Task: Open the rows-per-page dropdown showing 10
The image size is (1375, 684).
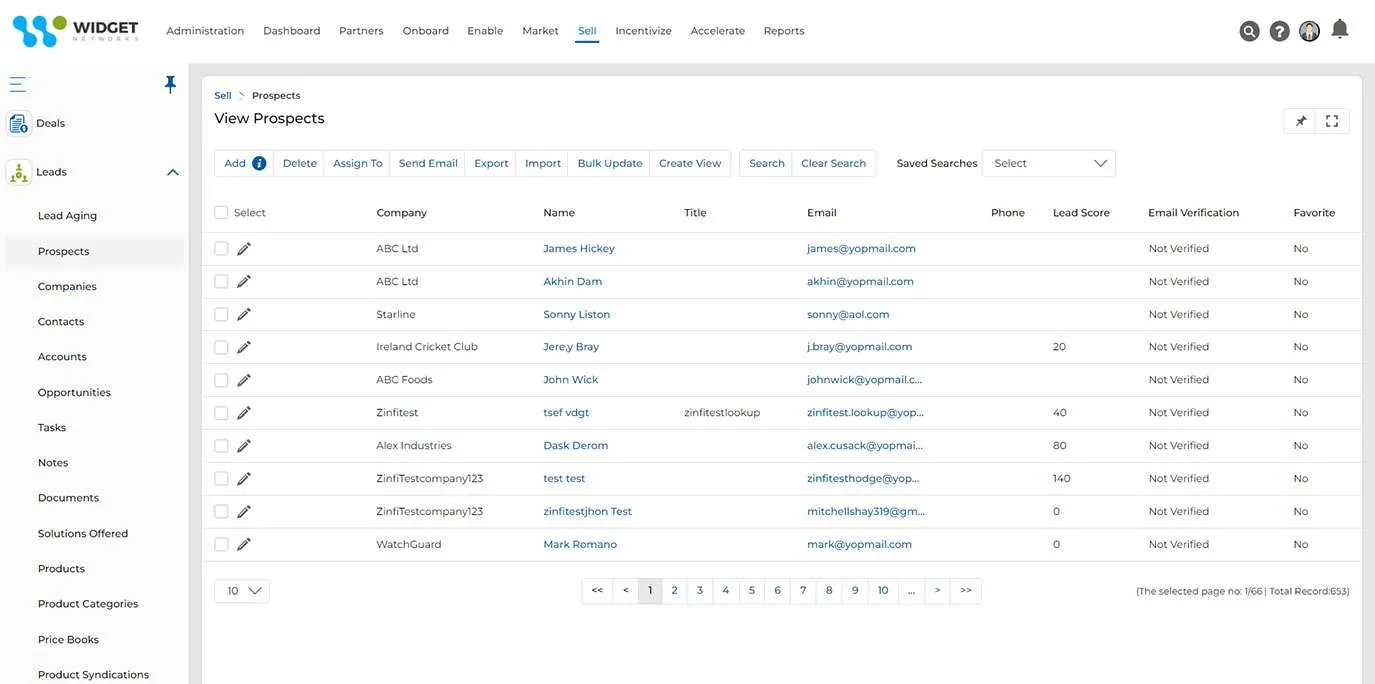Action: click(x=242, y=591)
